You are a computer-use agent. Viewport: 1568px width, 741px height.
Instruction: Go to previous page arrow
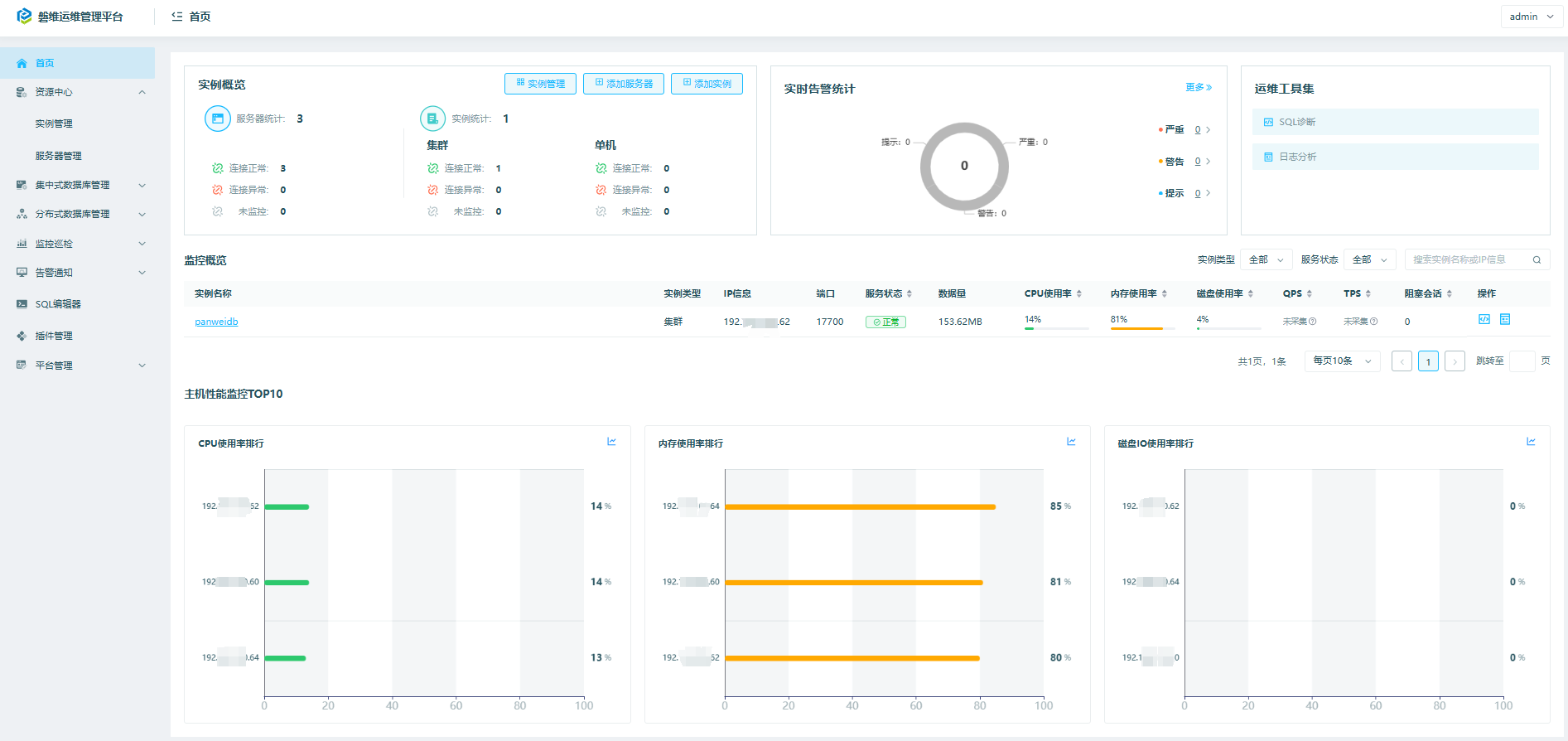(1402, 361)
